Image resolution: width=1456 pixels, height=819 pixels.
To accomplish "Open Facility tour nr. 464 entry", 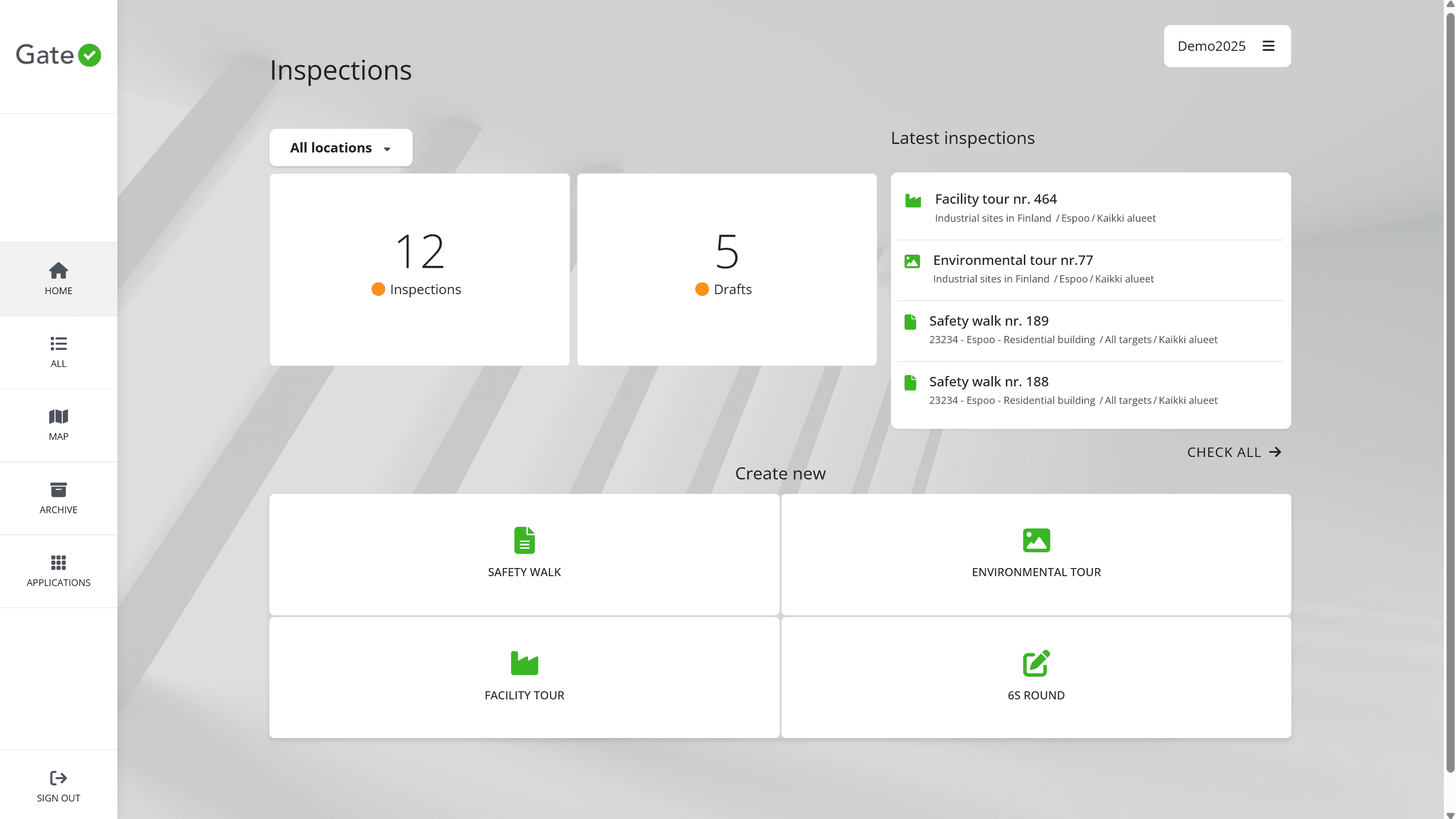I will (996, 199).
